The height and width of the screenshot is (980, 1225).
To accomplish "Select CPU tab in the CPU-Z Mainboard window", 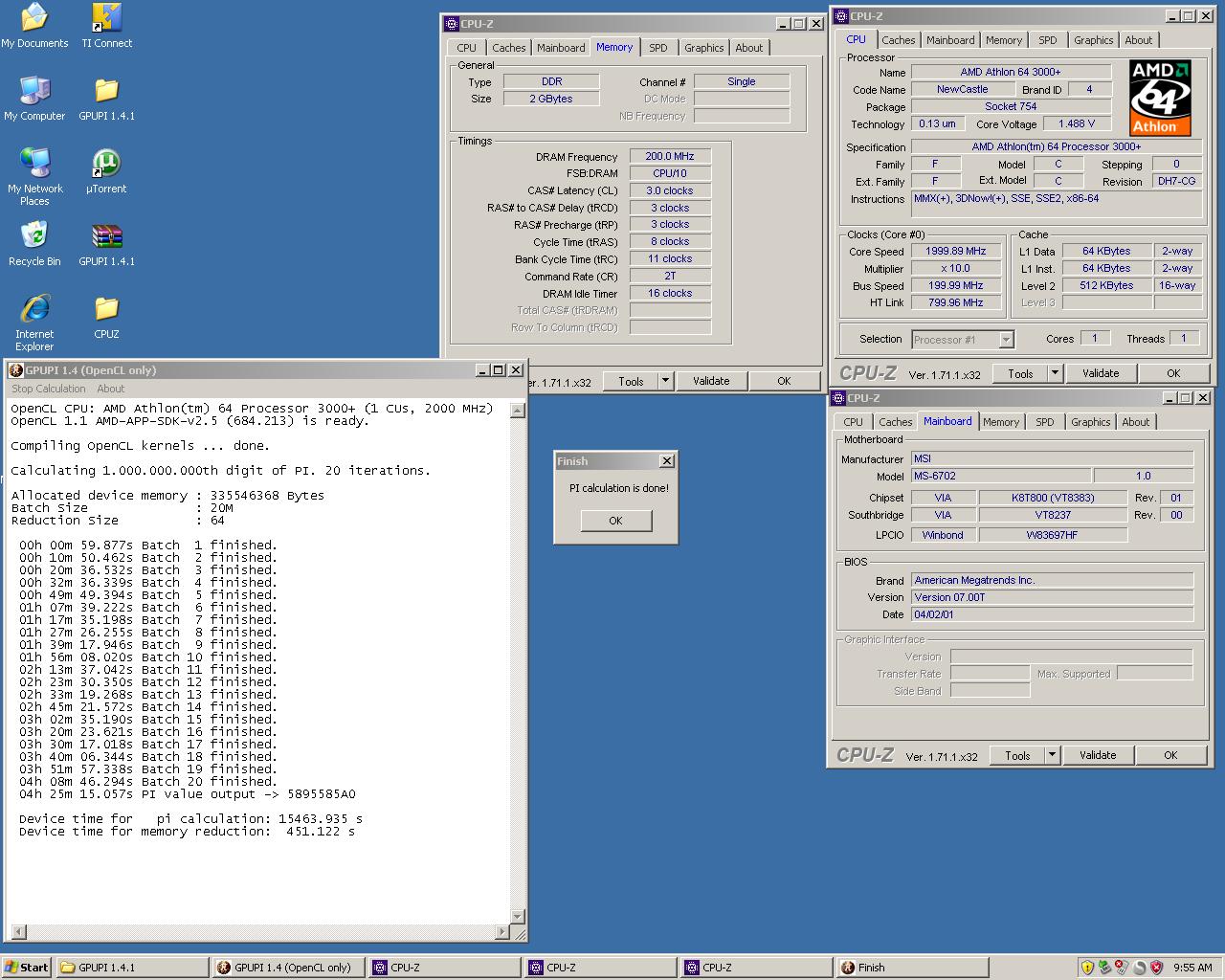I will click(853, 422).
